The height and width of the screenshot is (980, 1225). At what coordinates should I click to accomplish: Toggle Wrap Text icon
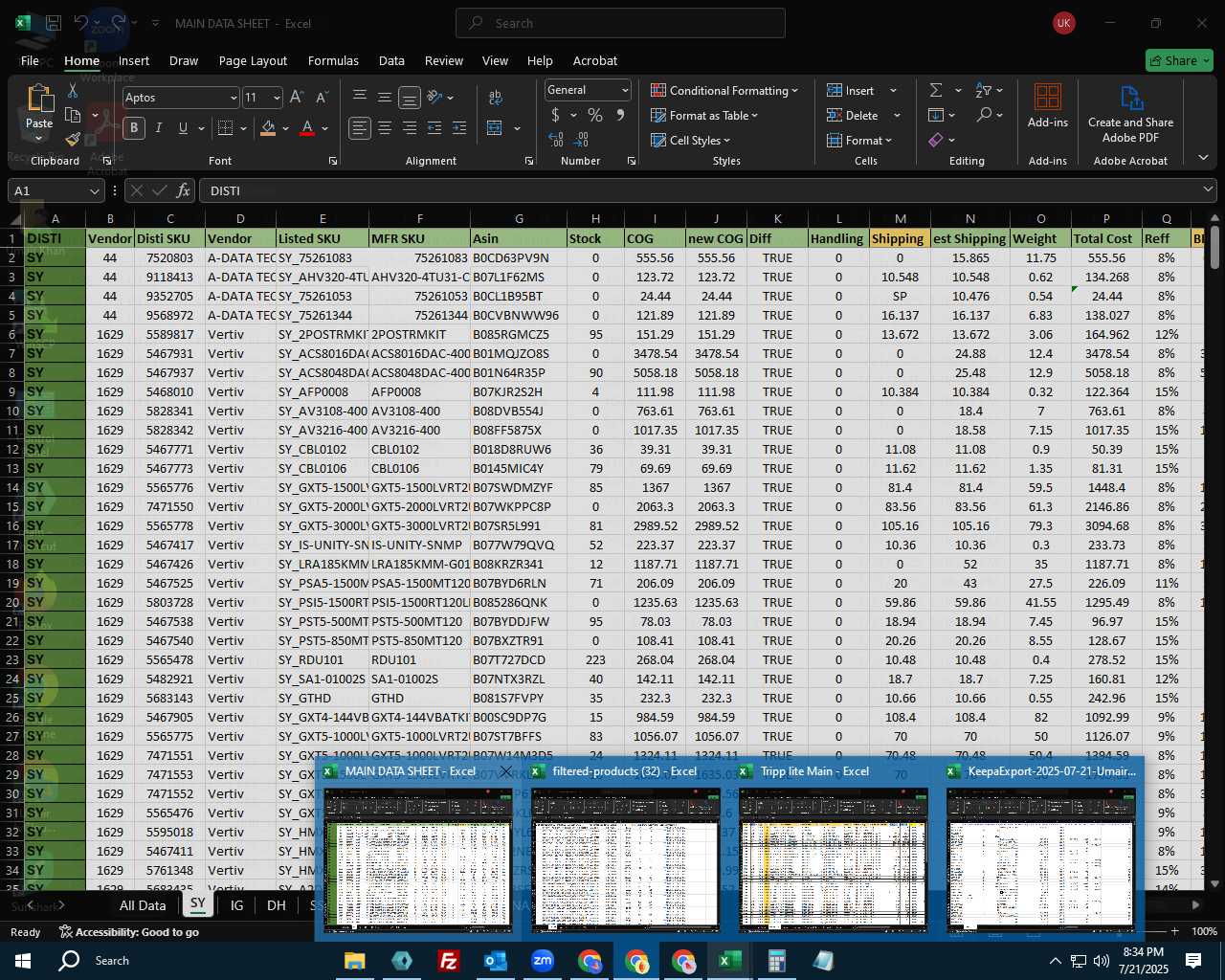(495, 98)
